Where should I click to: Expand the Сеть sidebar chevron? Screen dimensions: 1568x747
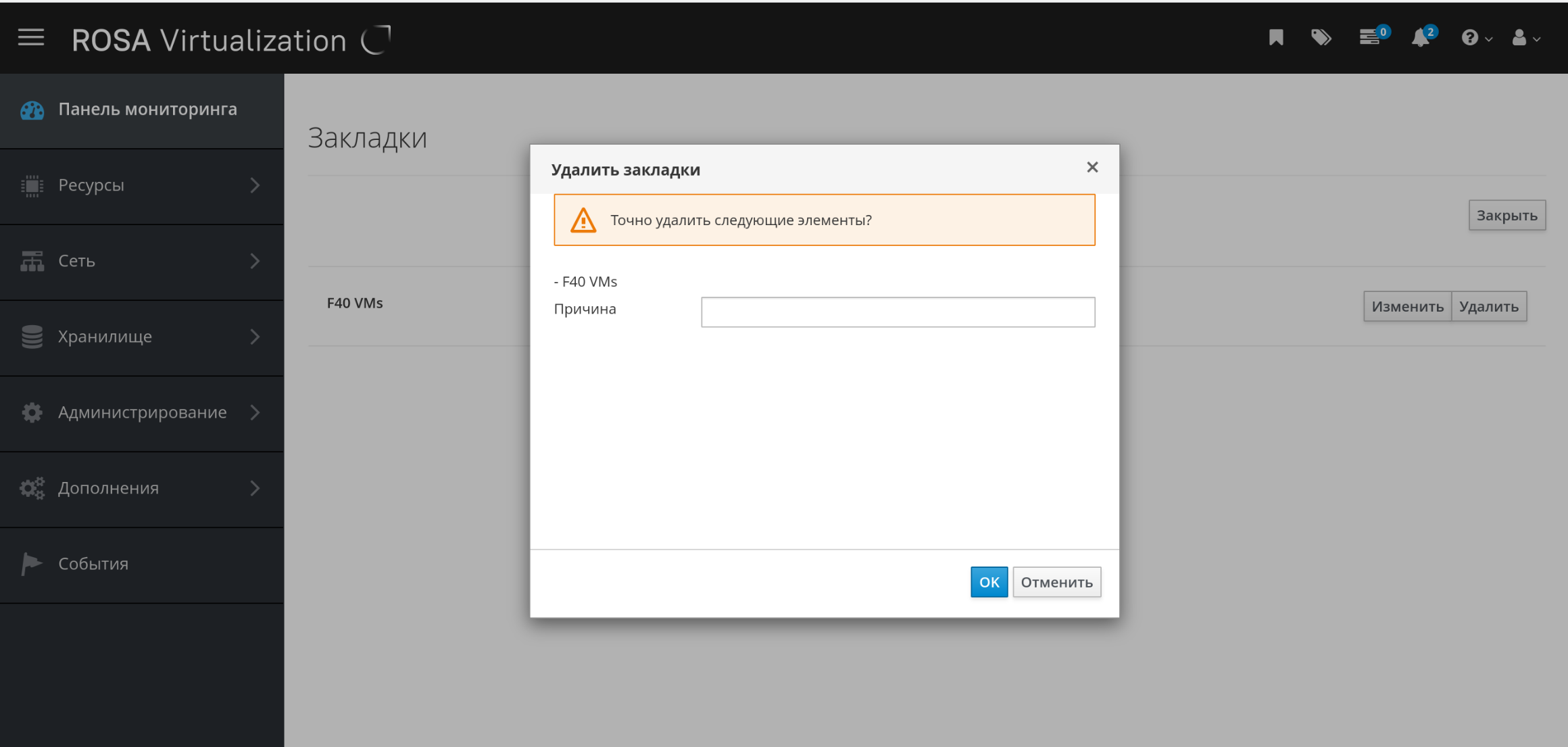click(255, 261)
